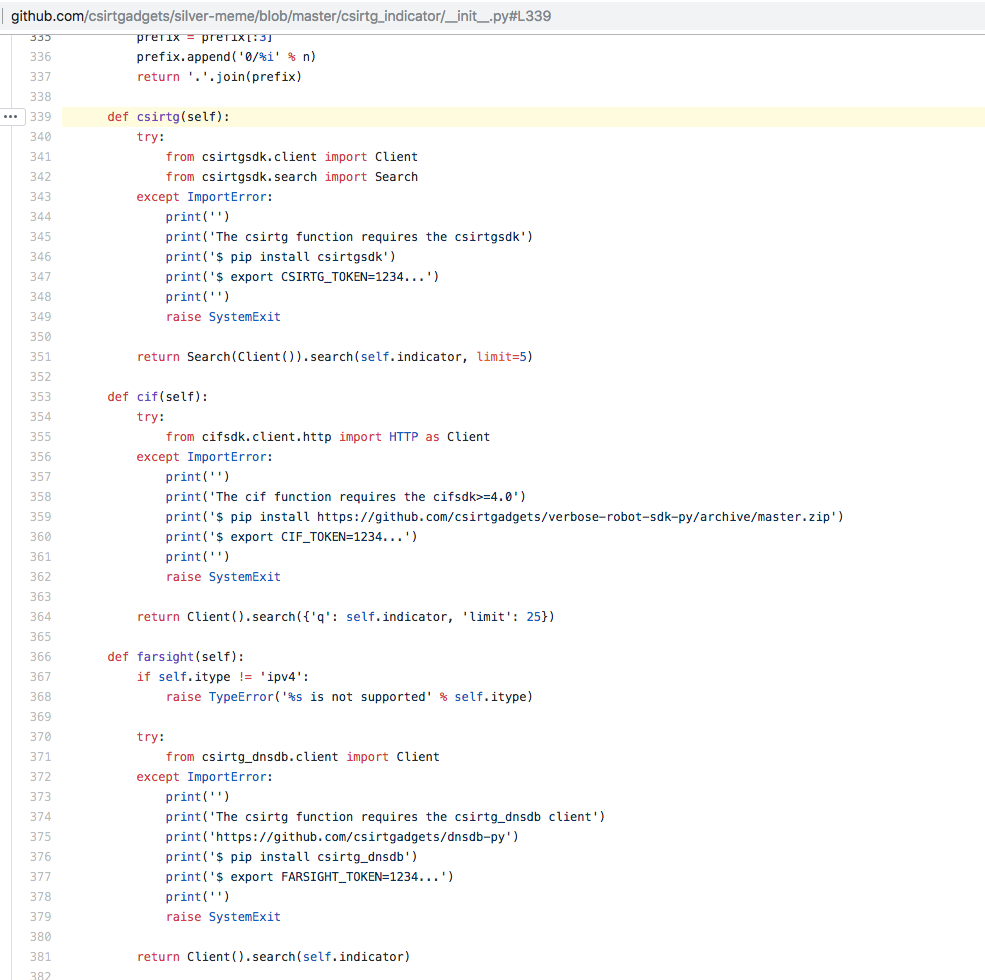
Task: Click 'except ImportError:' on line 343
Action: 204,197
